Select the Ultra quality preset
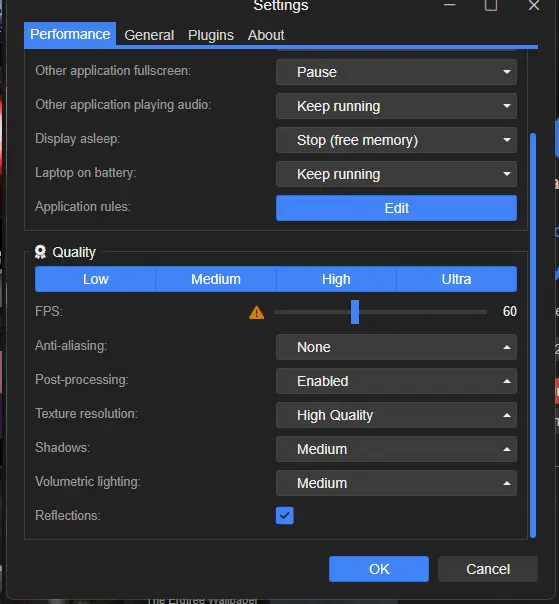 pyautogui.click(x=457, y=279)
